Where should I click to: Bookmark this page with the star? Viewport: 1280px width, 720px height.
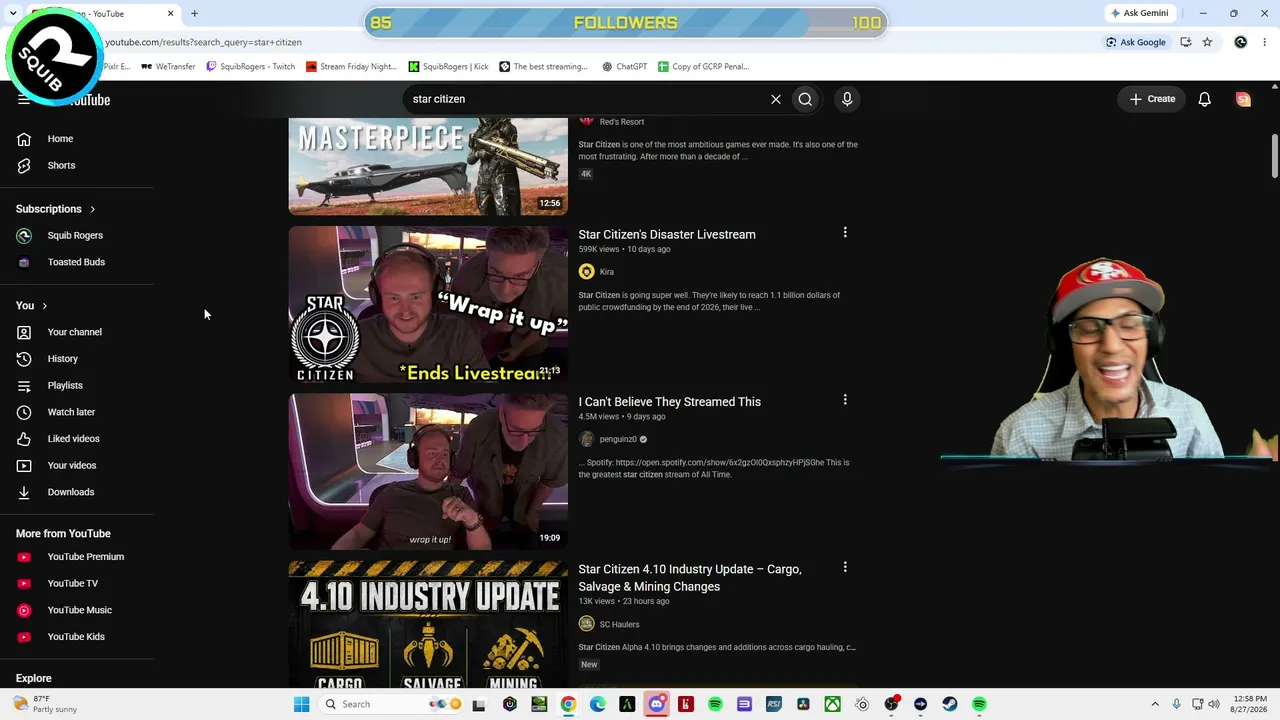1207,42
